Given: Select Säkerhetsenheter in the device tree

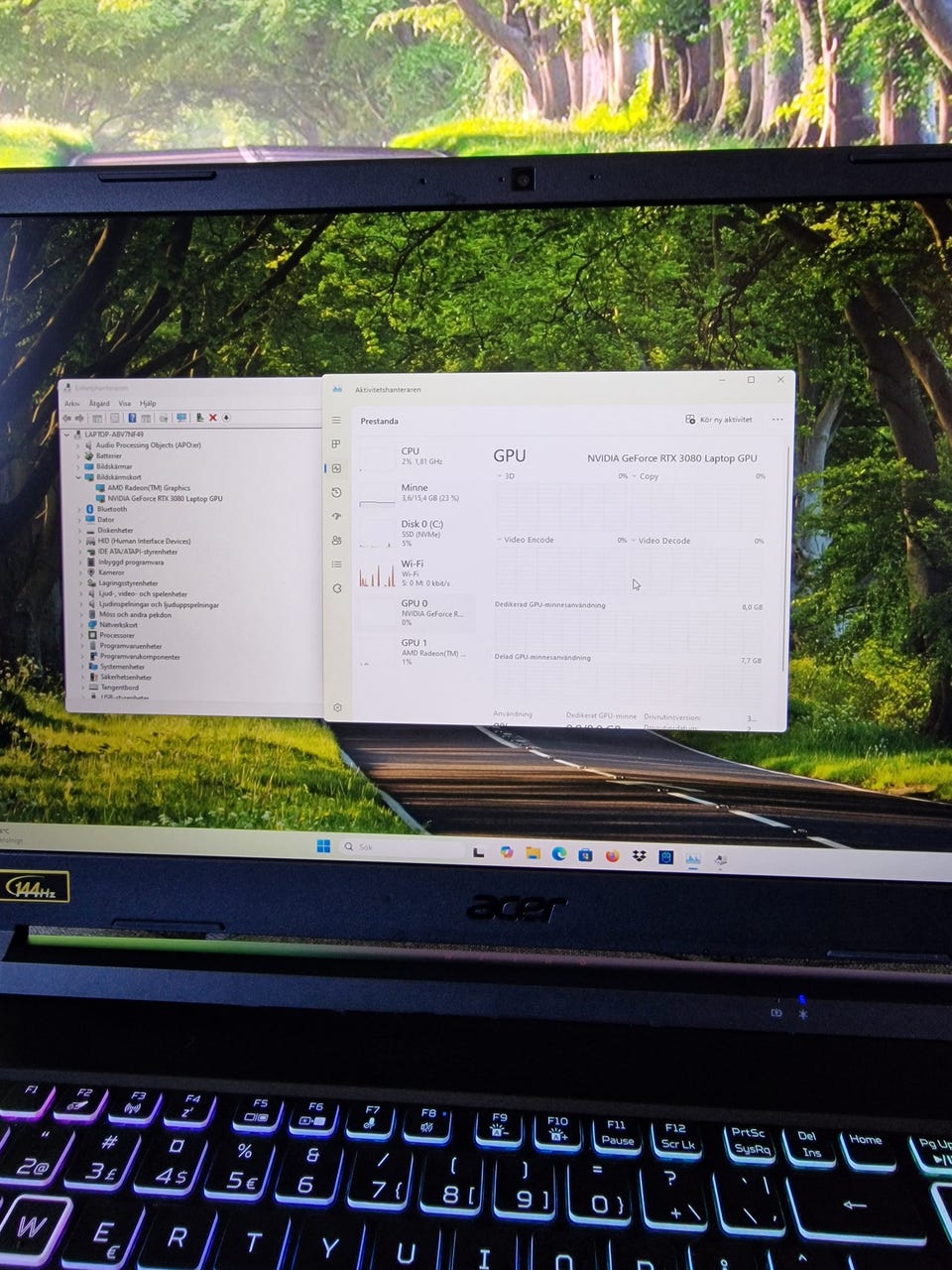Looking at the screenshot, I should click(119, 677).
